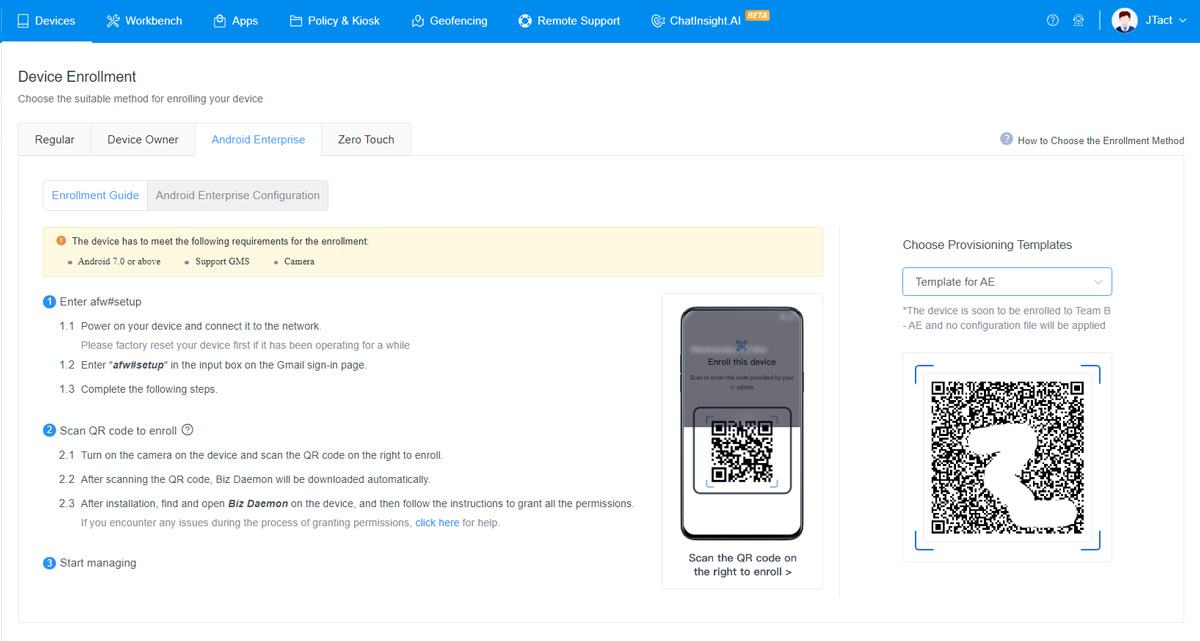Click the large enrollment QR code
The image size is (1200, 641).
tap(1007, 457)
